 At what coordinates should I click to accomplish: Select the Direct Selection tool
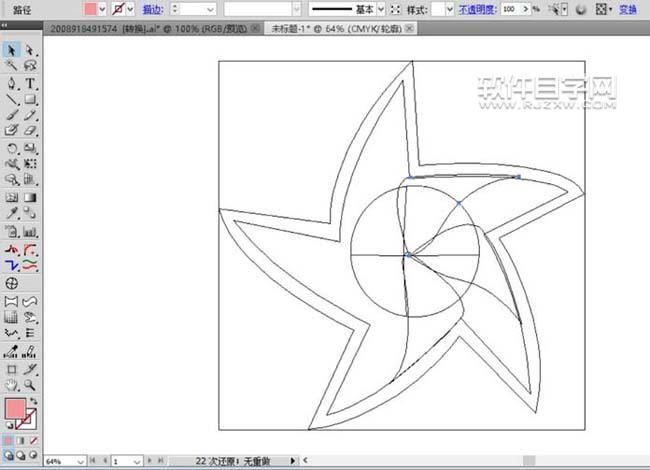(29, 50)
